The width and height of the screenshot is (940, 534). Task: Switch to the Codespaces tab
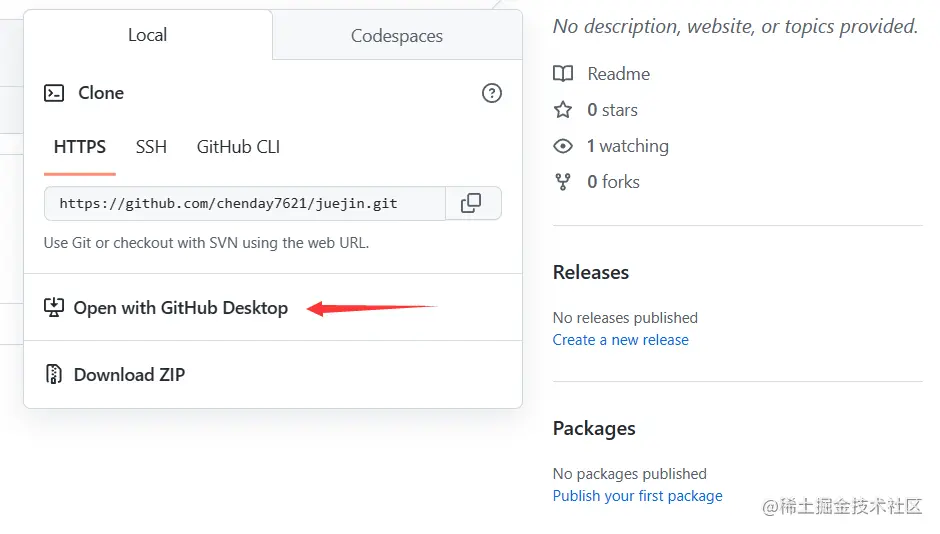coord(397,36)
